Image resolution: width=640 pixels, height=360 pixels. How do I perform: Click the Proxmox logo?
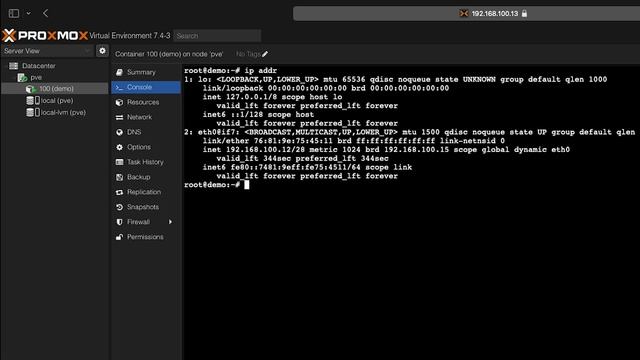(x=45, y=36)
